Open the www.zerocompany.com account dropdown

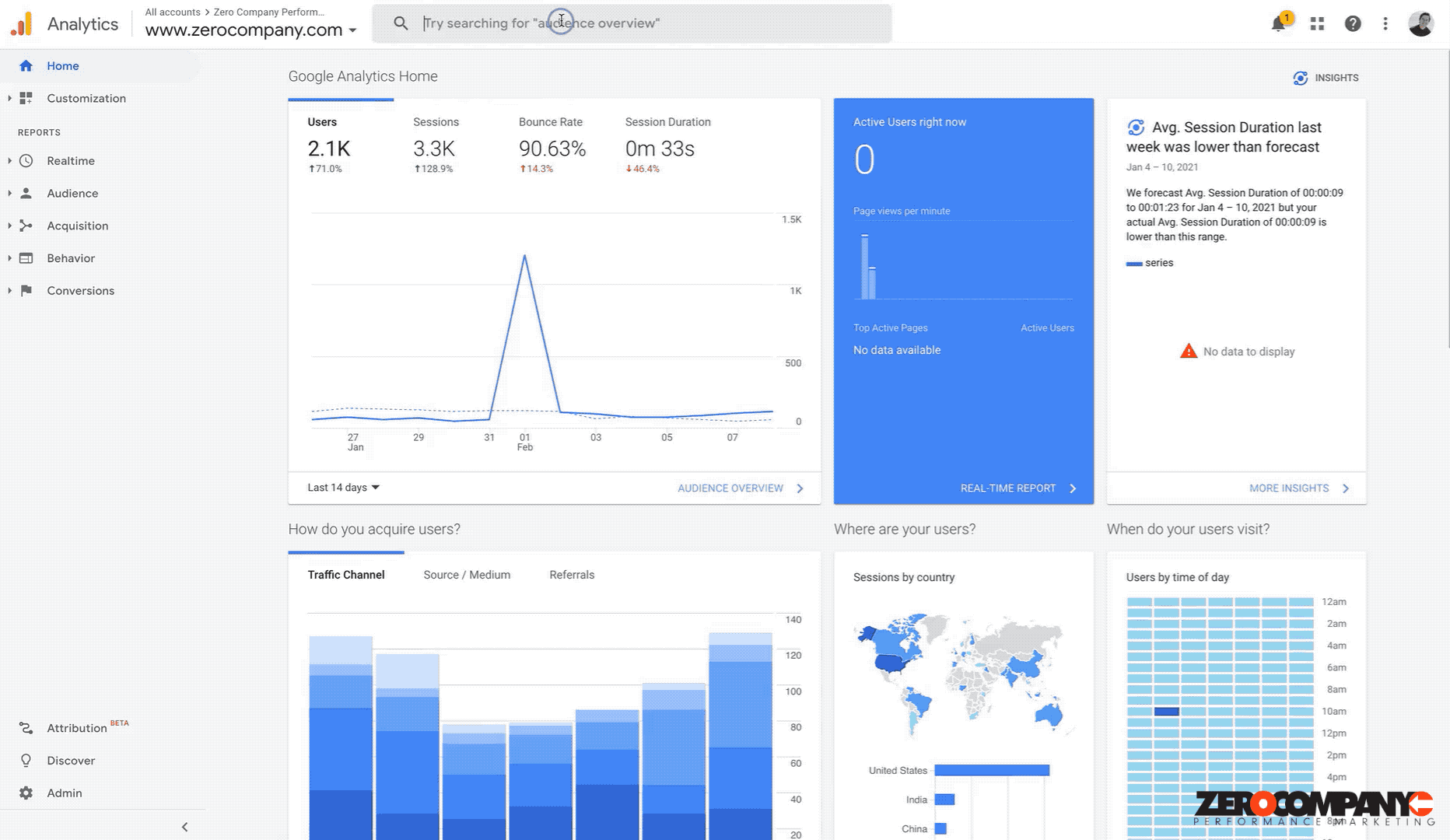coord(250,30)
